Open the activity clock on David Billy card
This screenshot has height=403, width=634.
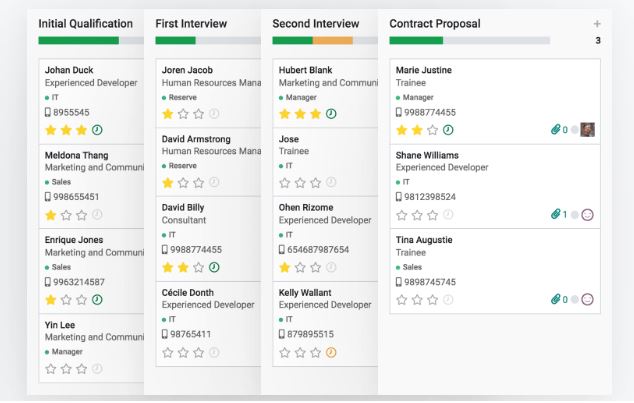coord(214,266)
